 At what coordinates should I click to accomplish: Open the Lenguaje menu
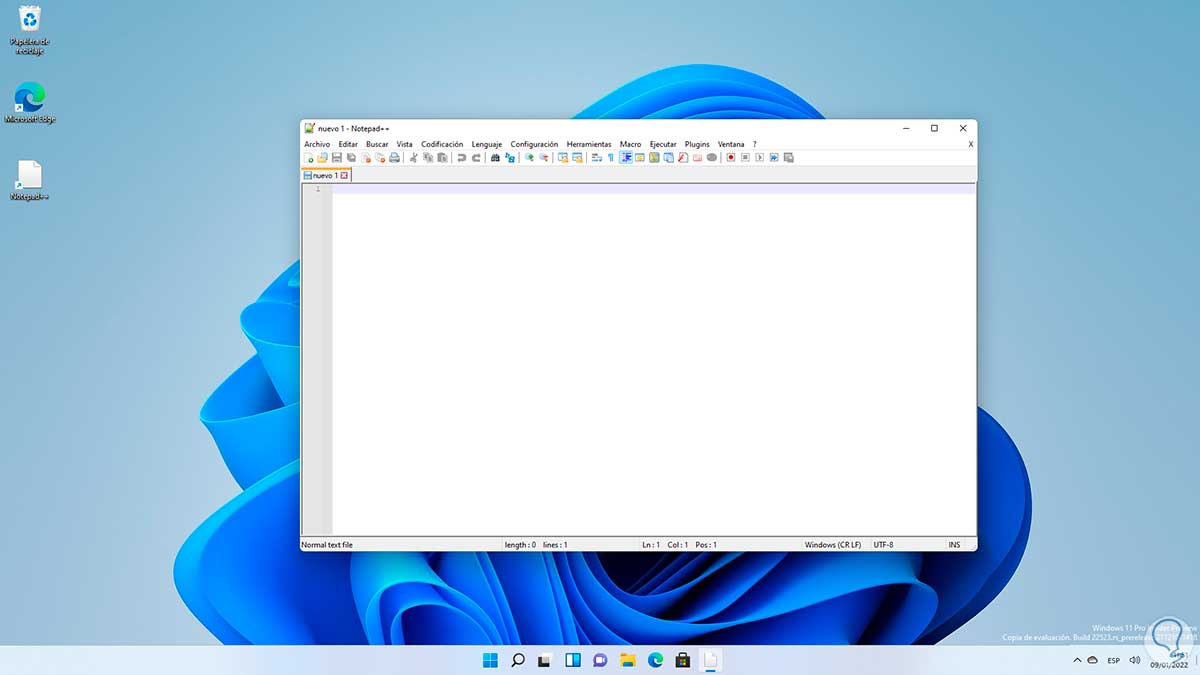487,144
